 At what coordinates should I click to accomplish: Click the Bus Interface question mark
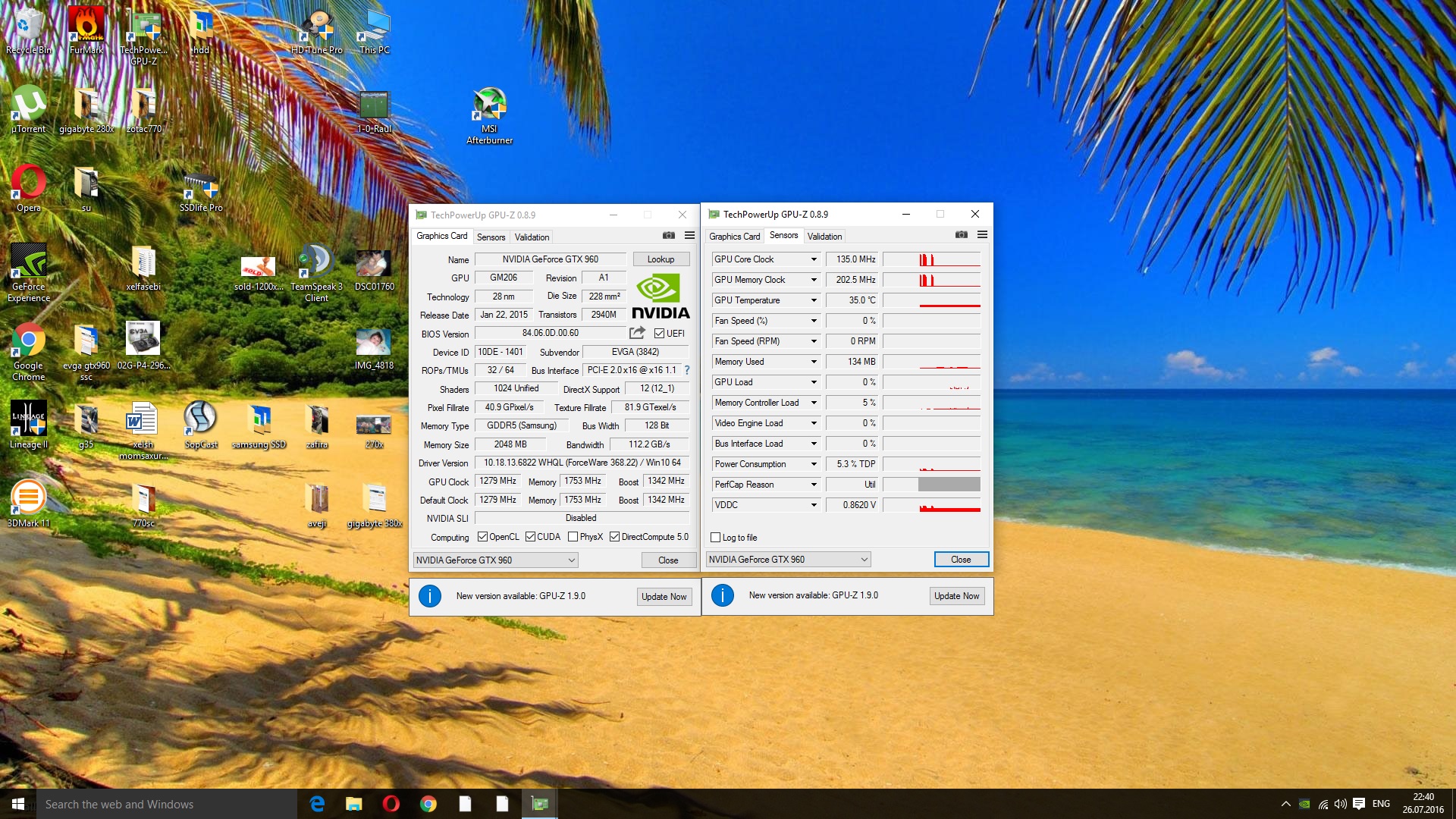tap(687, 370)
